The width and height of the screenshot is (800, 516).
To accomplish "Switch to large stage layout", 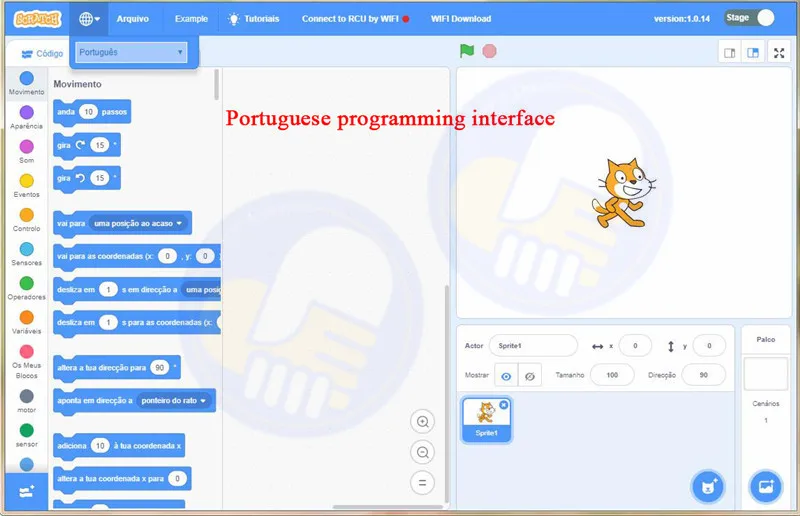I will (753, 53).
